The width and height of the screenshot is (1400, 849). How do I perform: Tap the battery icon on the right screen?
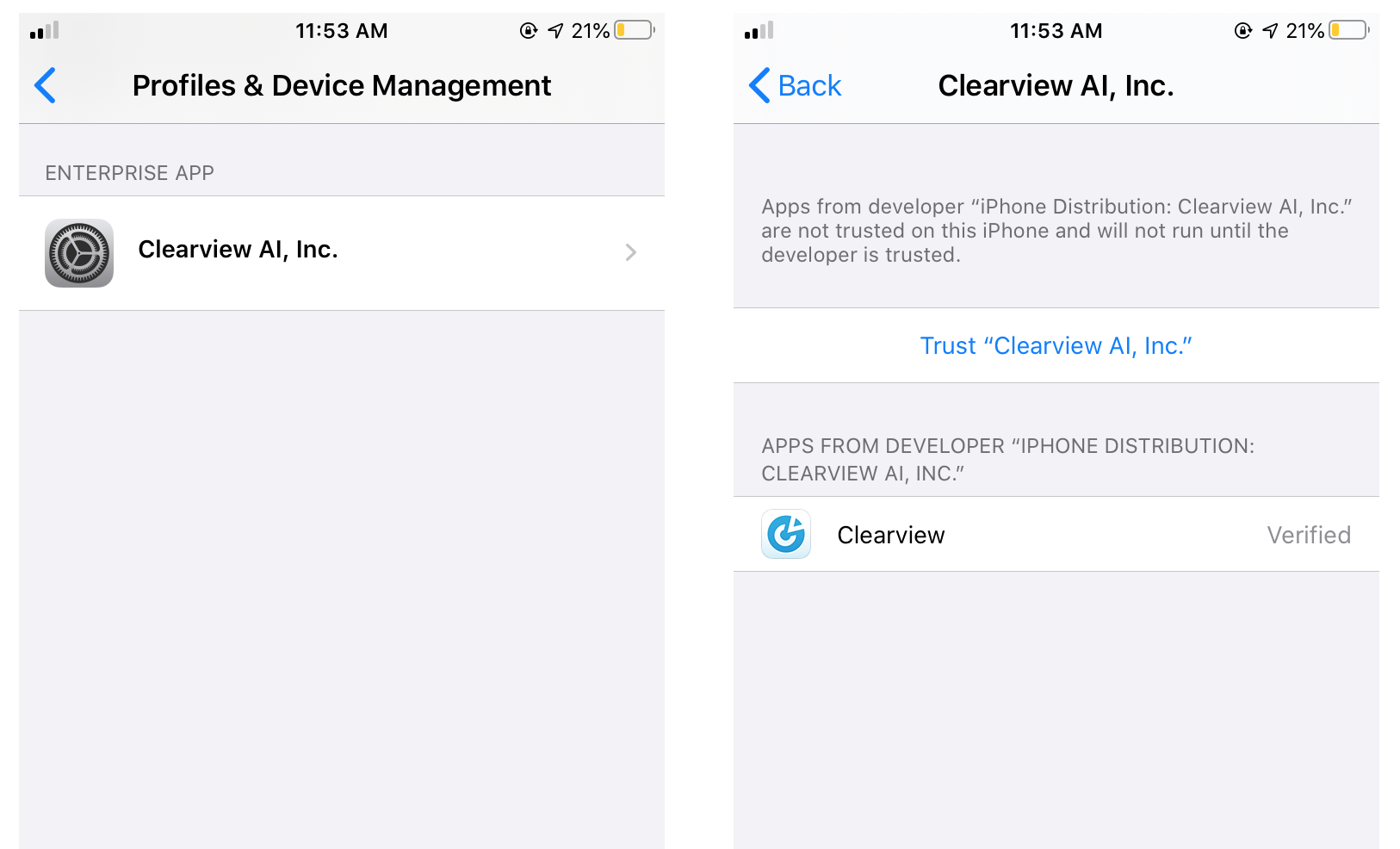click(x=1349, y=30)
